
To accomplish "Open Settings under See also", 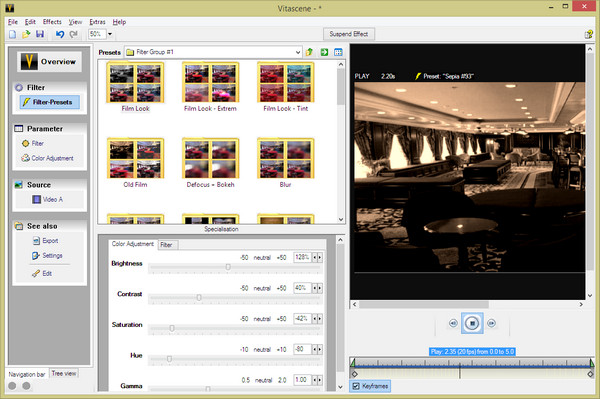I will tap(47, 255).
